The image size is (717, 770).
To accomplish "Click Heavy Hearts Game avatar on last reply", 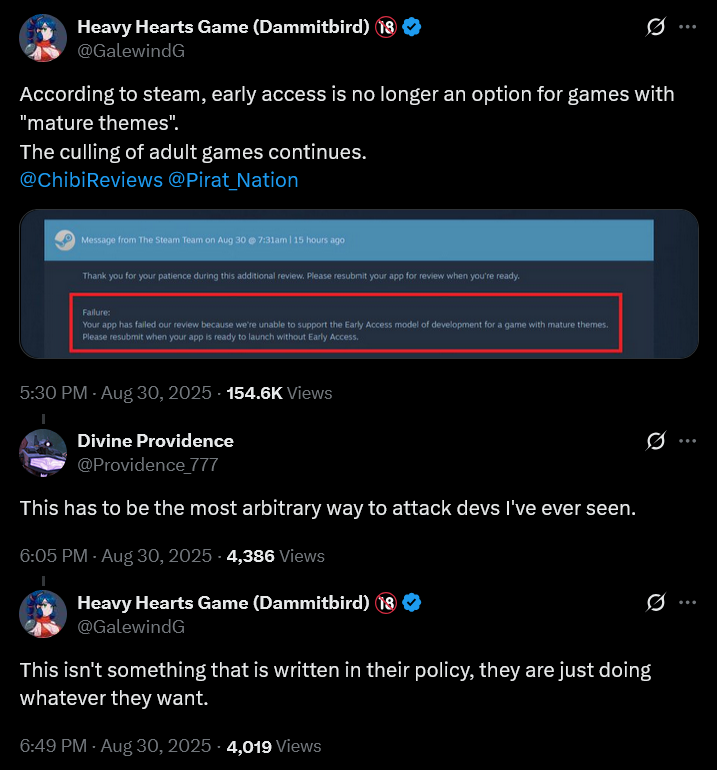I will [x=43, y=615].
